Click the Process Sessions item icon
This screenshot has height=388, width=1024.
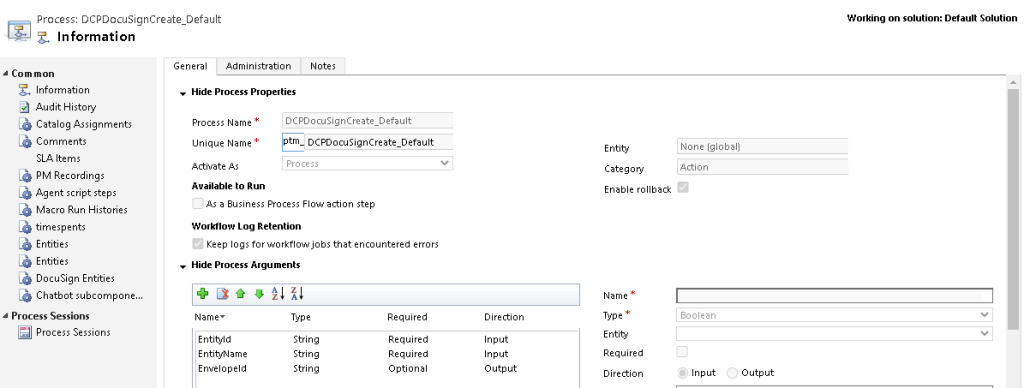pyautogui.click(x=25, y=332)
